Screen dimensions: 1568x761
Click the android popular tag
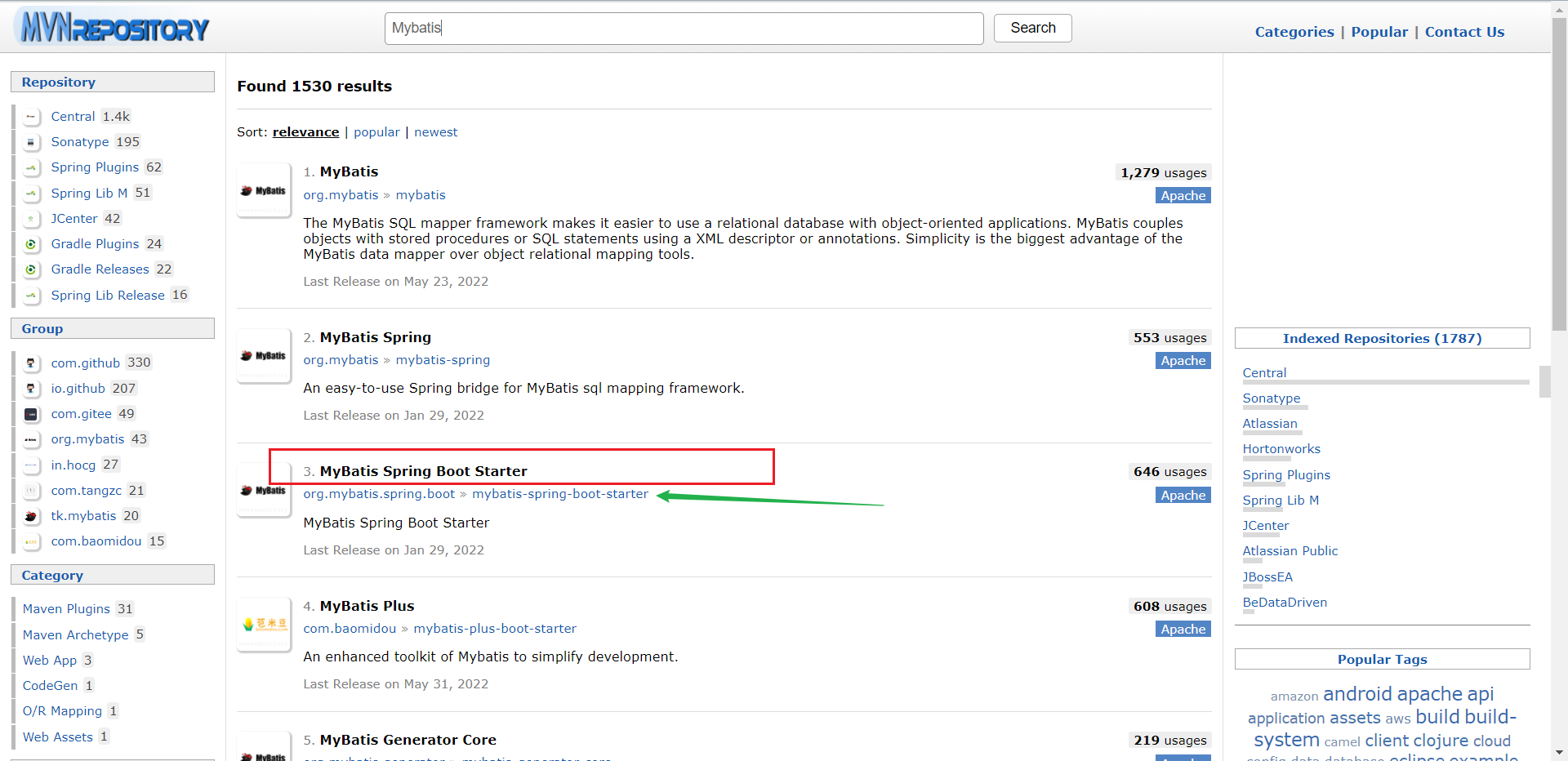tap(1357, 694)
